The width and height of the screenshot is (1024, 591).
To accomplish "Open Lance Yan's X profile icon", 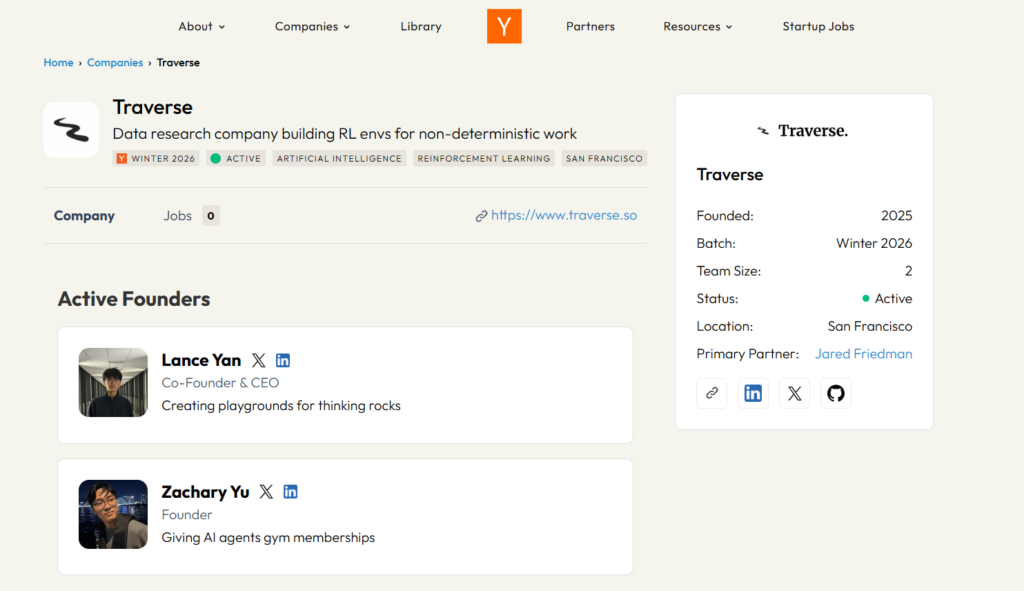I will 259,360.
